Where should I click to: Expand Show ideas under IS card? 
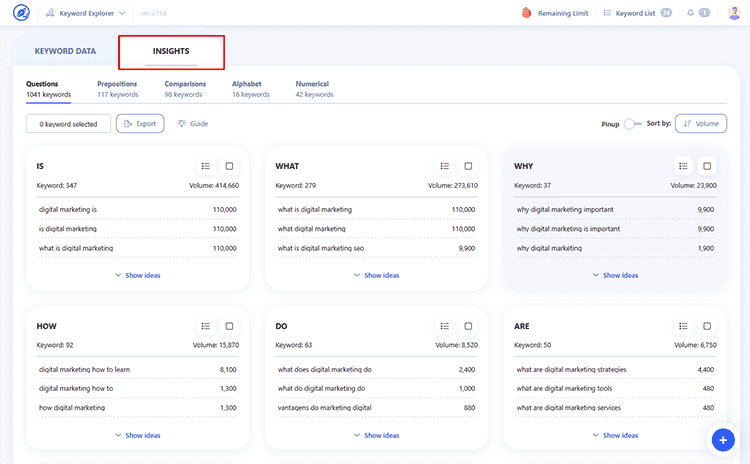click(138, 275)
